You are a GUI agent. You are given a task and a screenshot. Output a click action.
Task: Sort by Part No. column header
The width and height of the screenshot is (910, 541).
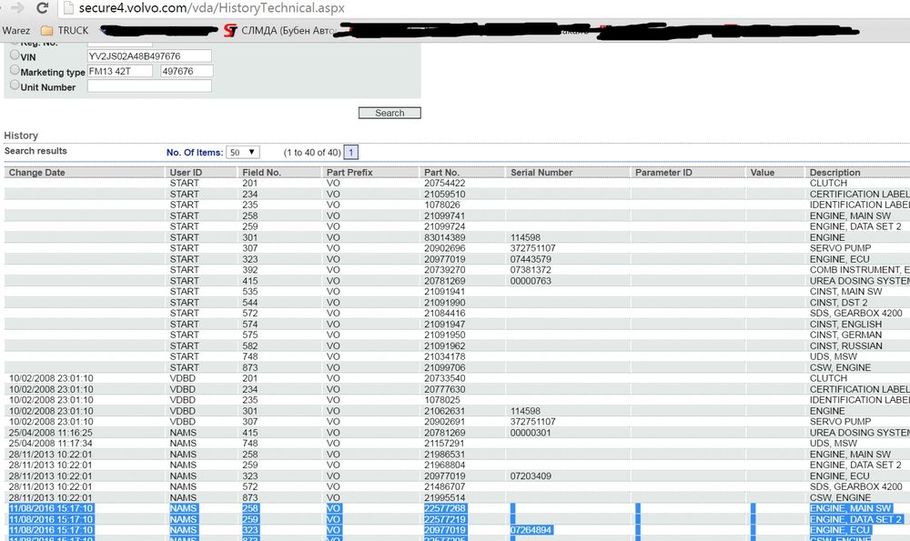tap(441, 172)
